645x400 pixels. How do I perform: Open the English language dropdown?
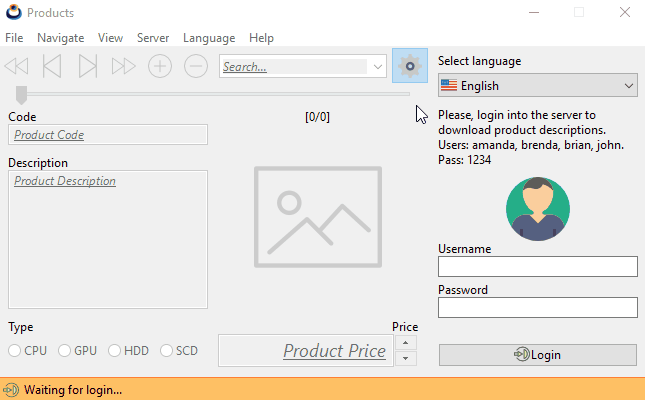[537, 86]
